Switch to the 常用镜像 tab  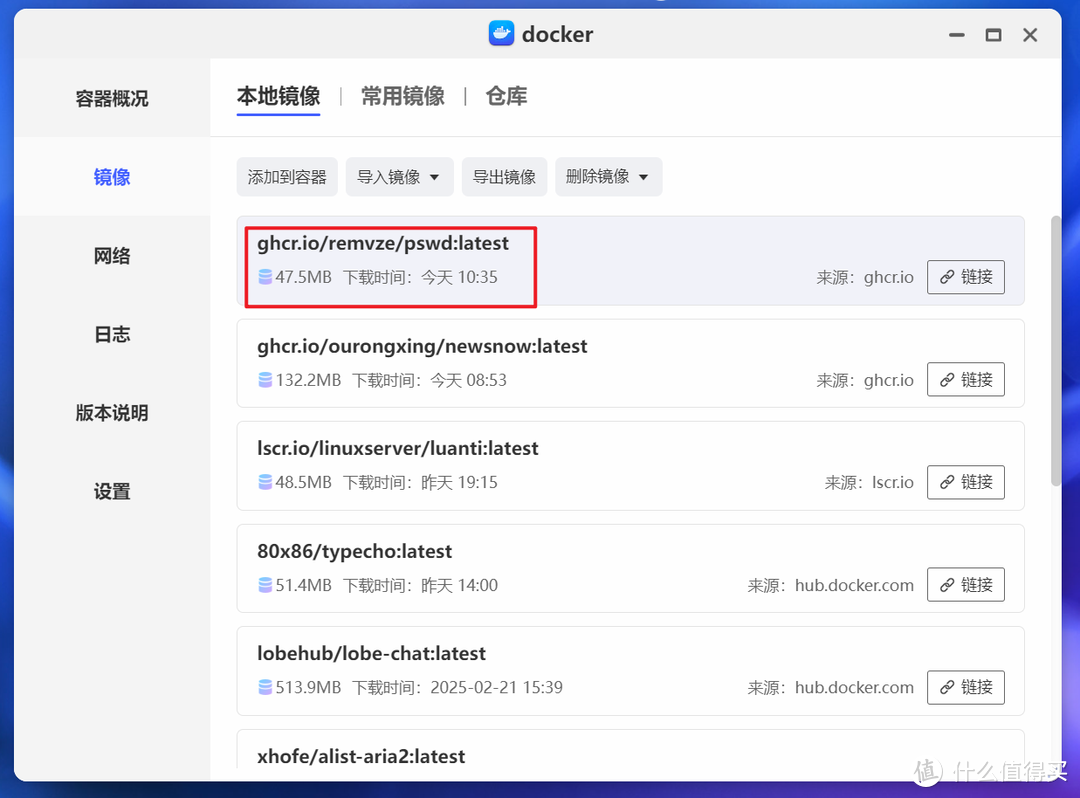coord(402,96)
